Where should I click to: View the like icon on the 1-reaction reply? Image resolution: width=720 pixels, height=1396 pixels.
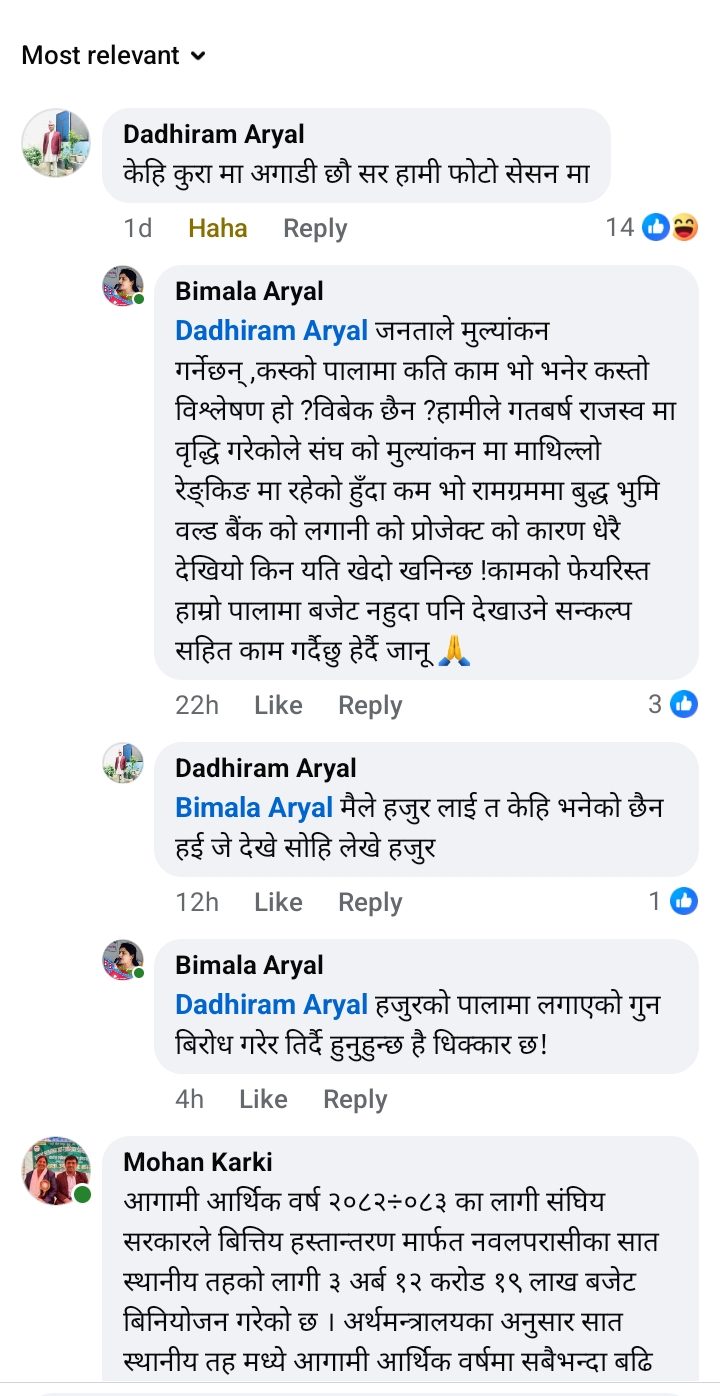[684, 901]
